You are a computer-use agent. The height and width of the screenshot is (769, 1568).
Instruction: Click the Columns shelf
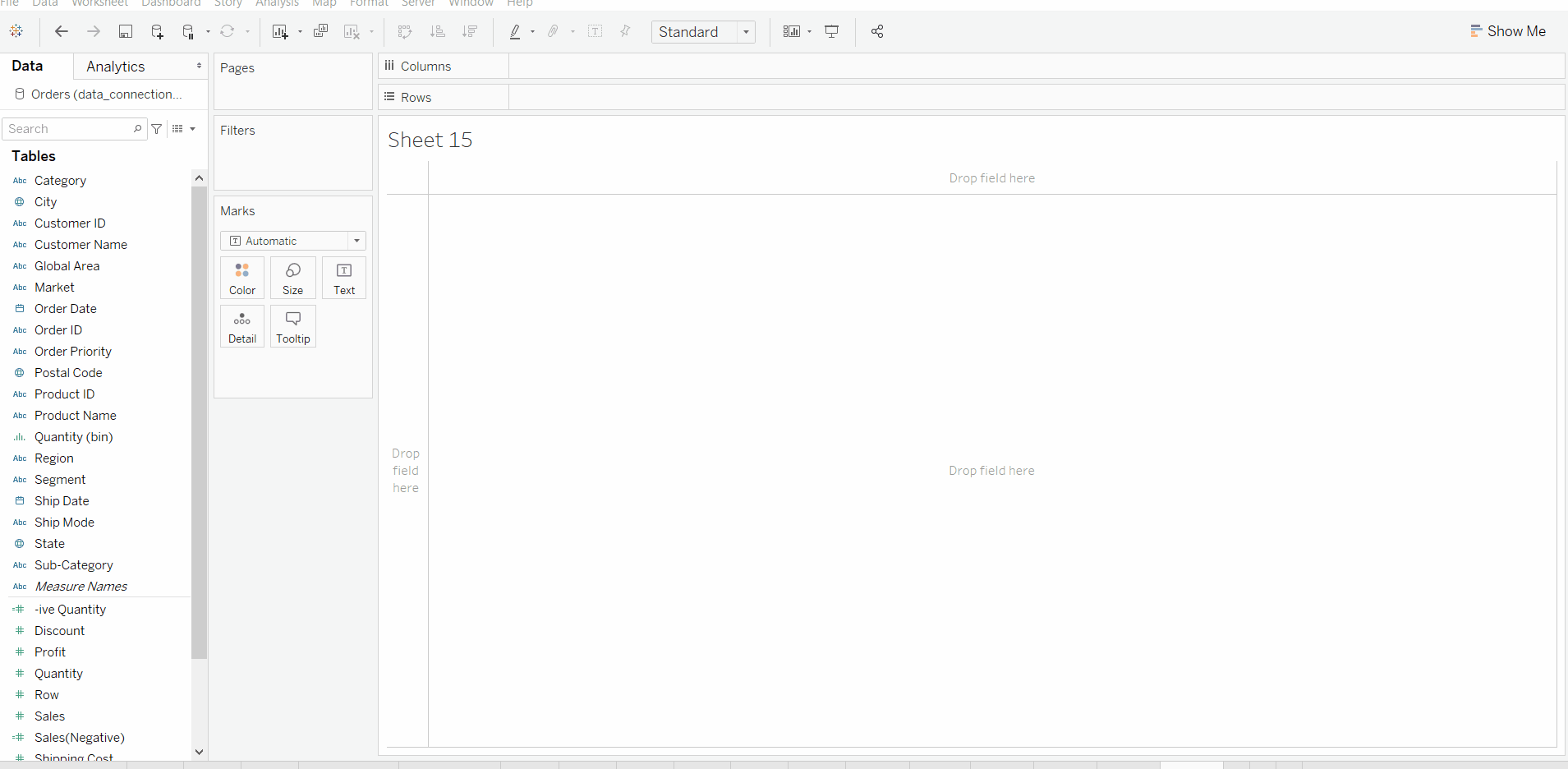pos(972,66)
